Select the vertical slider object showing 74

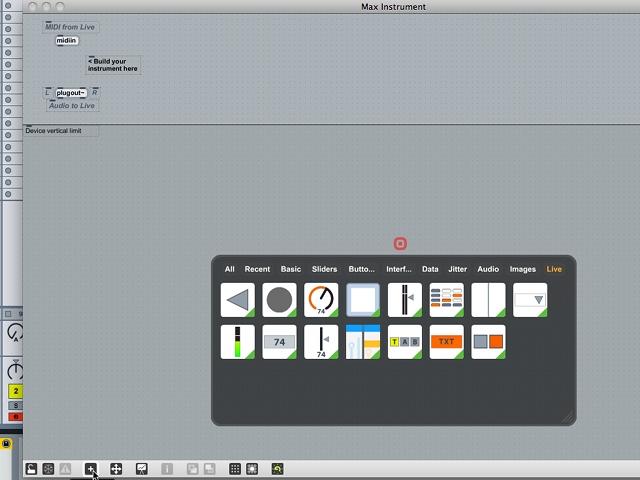click(x=321, y=342)
